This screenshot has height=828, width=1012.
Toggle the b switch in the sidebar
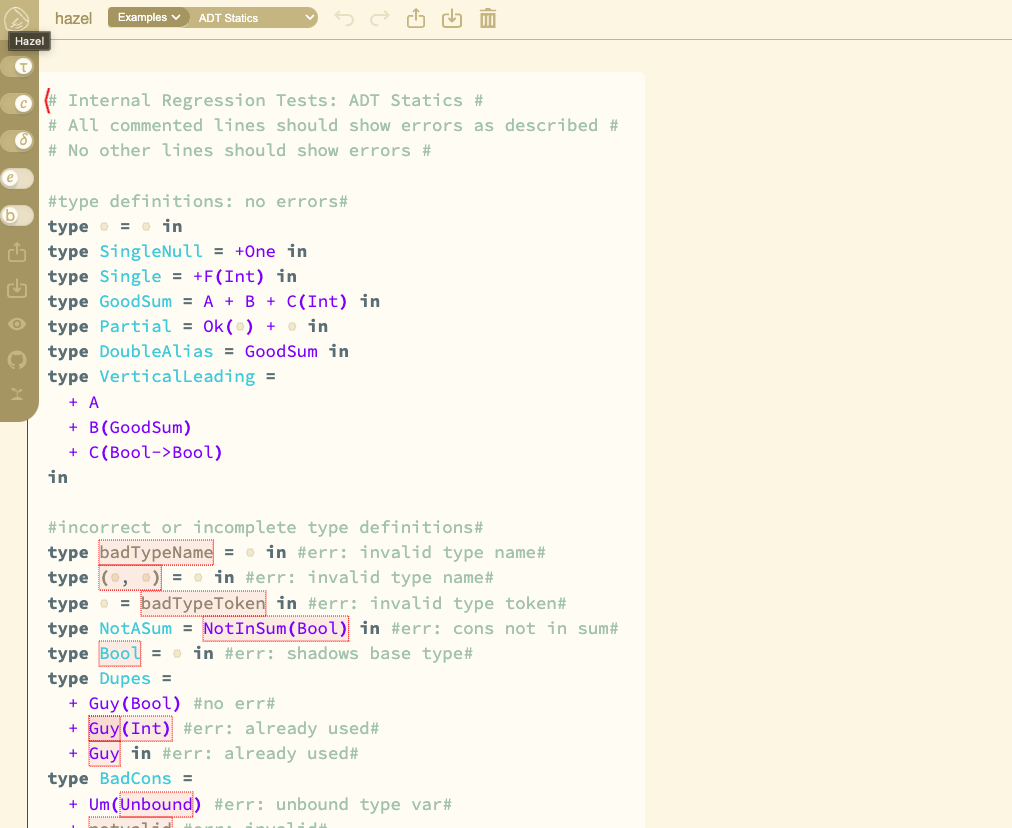[17, 215]
